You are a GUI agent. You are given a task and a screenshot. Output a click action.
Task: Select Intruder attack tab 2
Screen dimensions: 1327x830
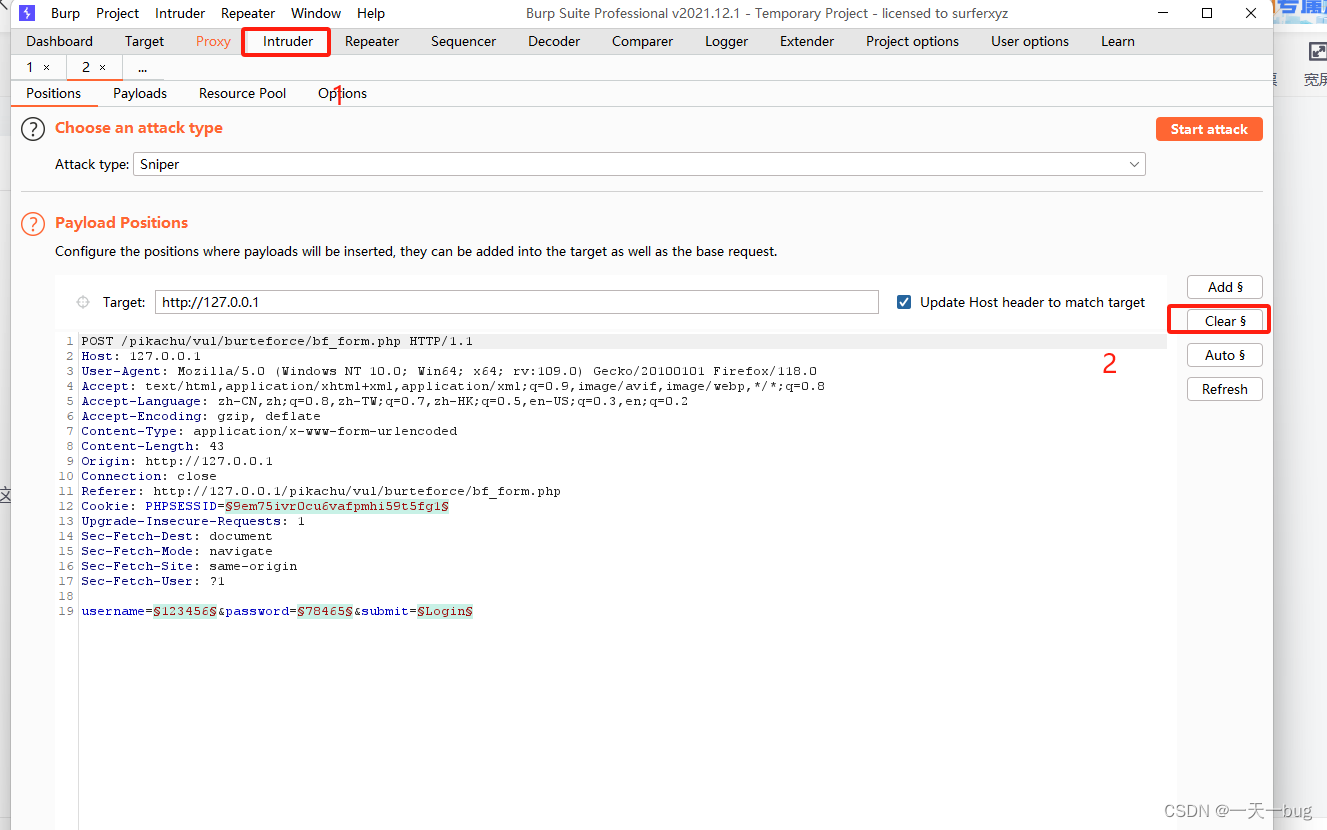click(x=86, y=67)
